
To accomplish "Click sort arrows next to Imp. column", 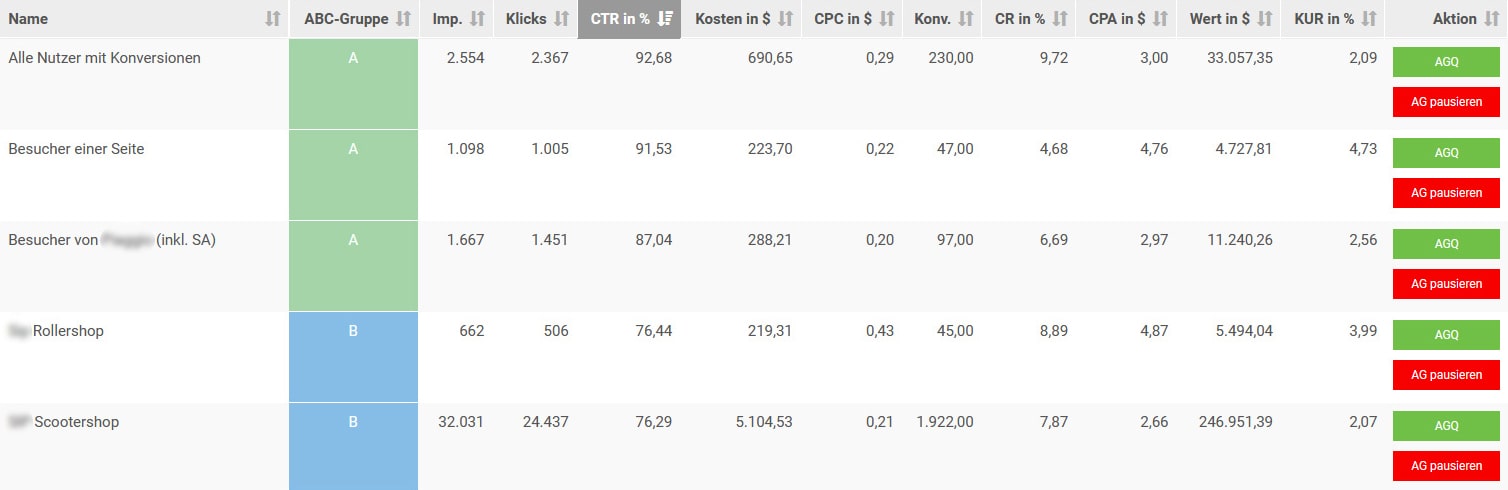I will click(x=477, y=19).
